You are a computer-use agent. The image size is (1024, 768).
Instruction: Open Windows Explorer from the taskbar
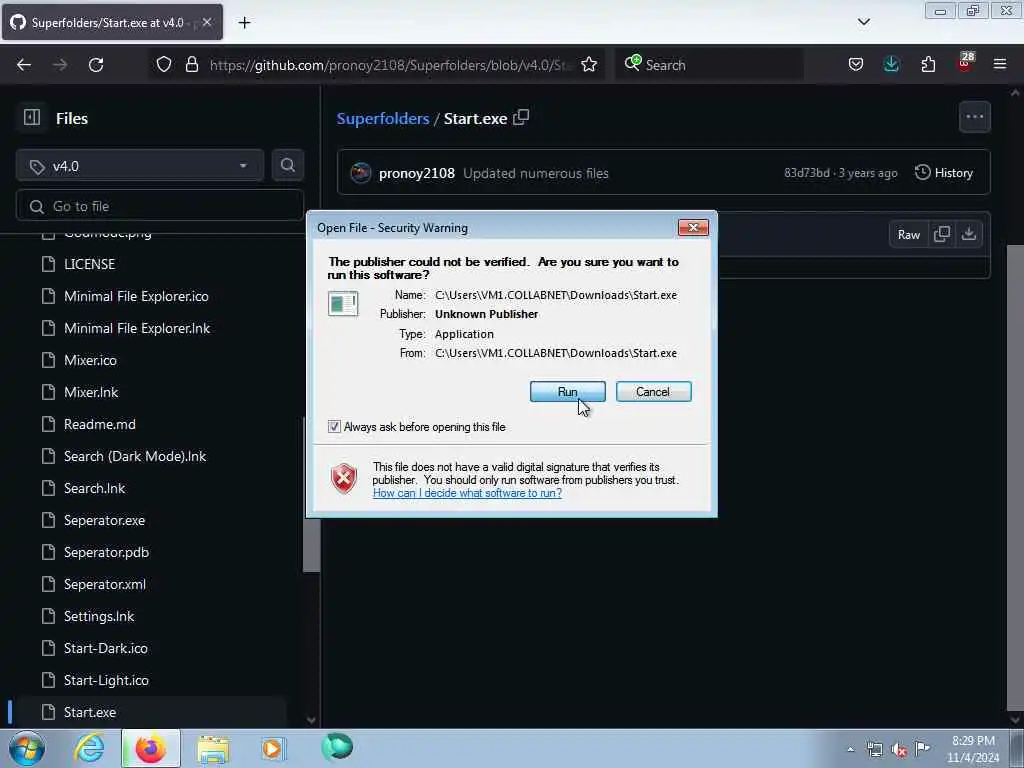pos(213,748)
